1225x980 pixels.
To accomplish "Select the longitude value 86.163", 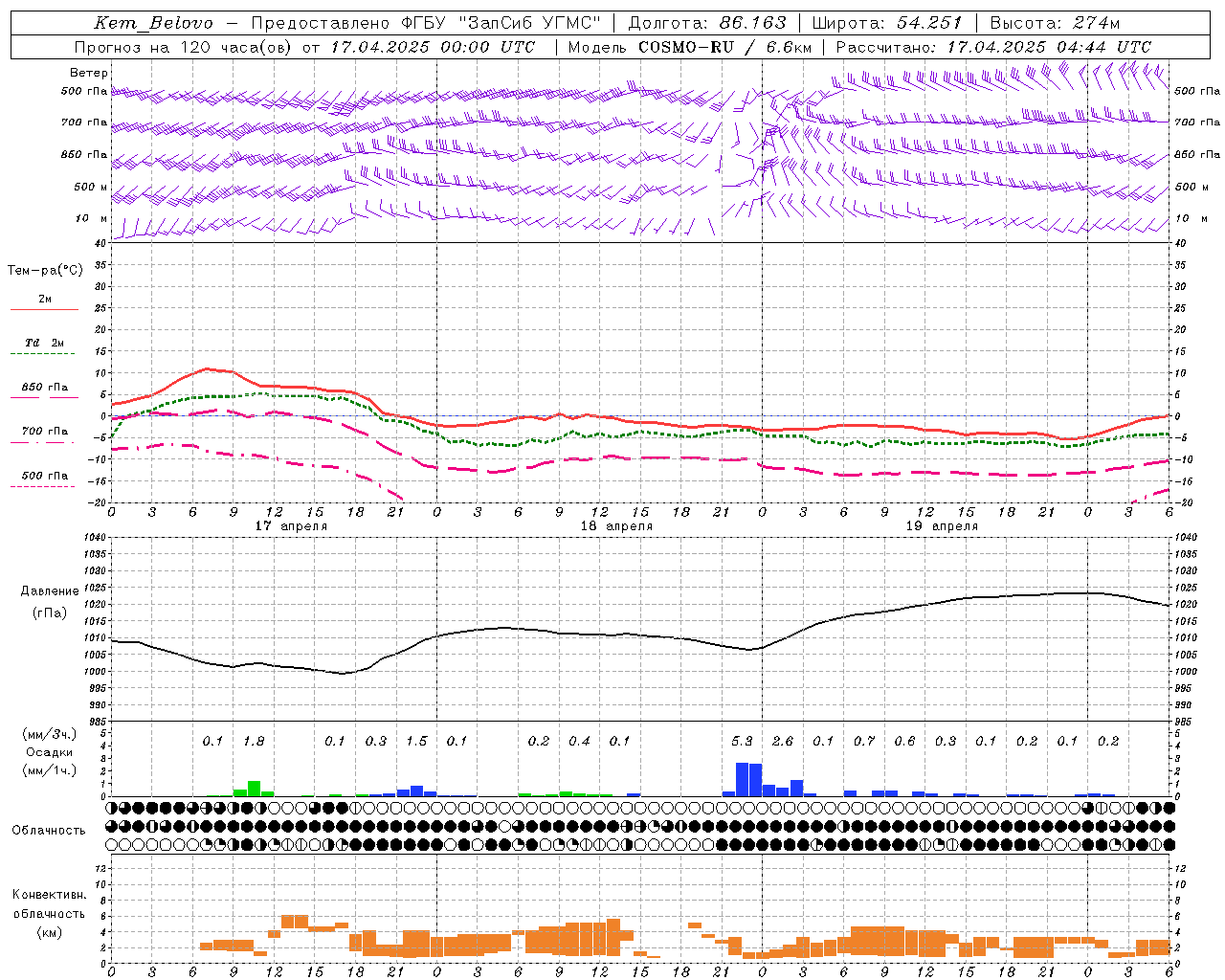I will point(752,23).
